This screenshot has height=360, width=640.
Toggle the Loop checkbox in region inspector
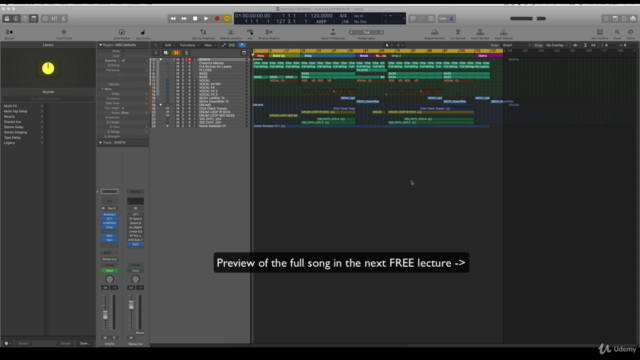coord(123,56)
